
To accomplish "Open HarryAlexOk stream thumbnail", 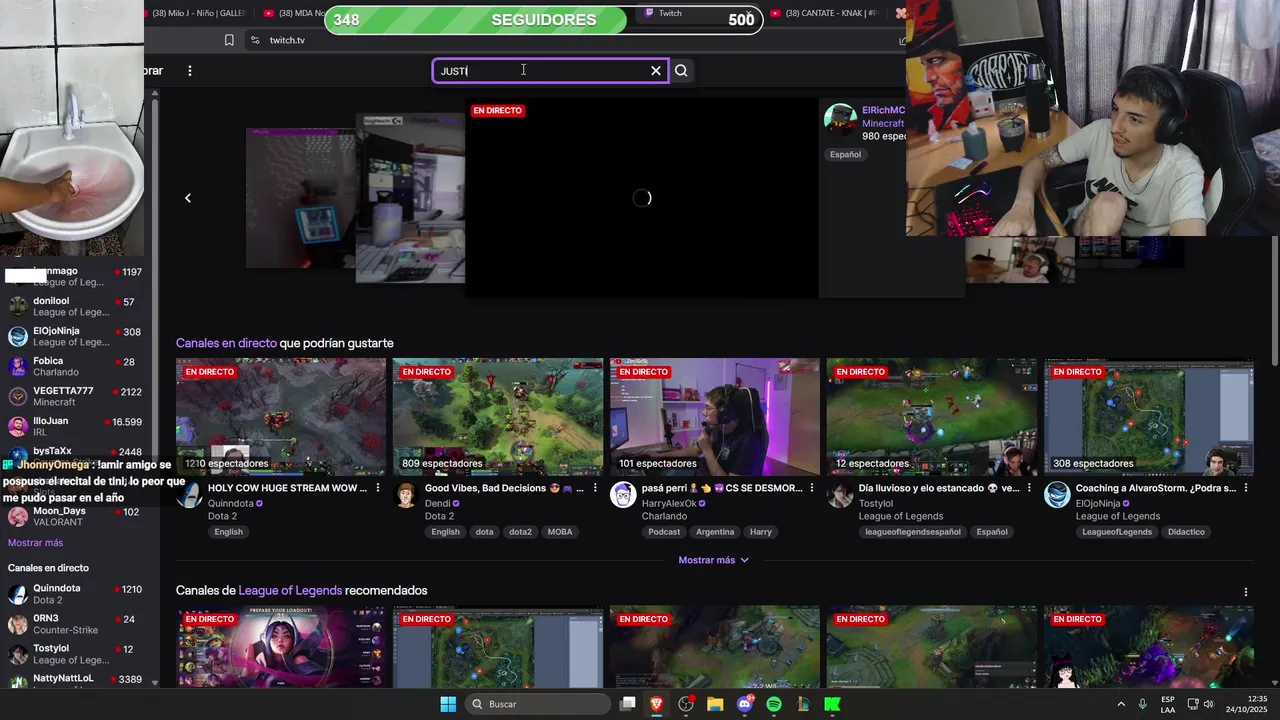I will tap(715, 416).
